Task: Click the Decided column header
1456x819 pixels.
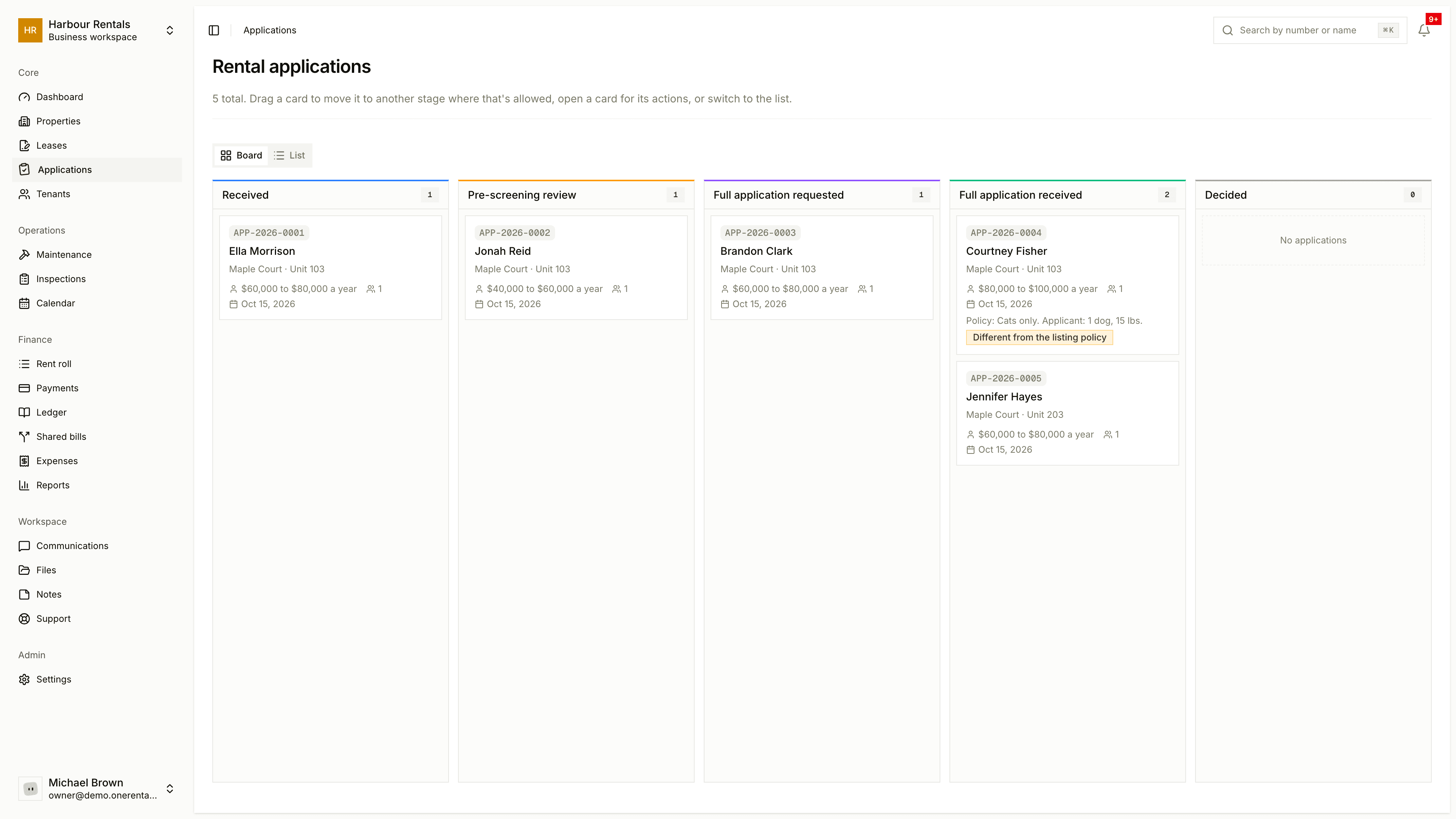Action: pos(1313,195)
